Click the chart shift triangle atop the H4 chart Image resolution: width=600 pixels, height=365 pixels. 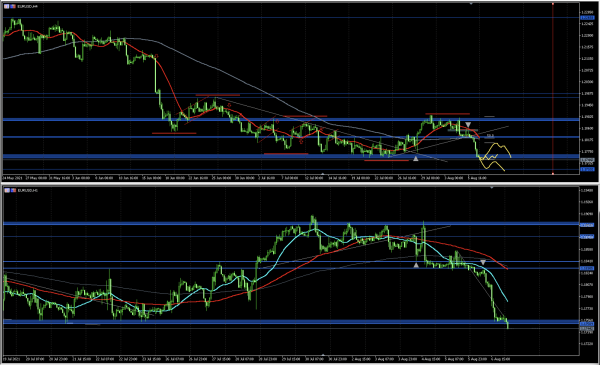pos(471,4)
